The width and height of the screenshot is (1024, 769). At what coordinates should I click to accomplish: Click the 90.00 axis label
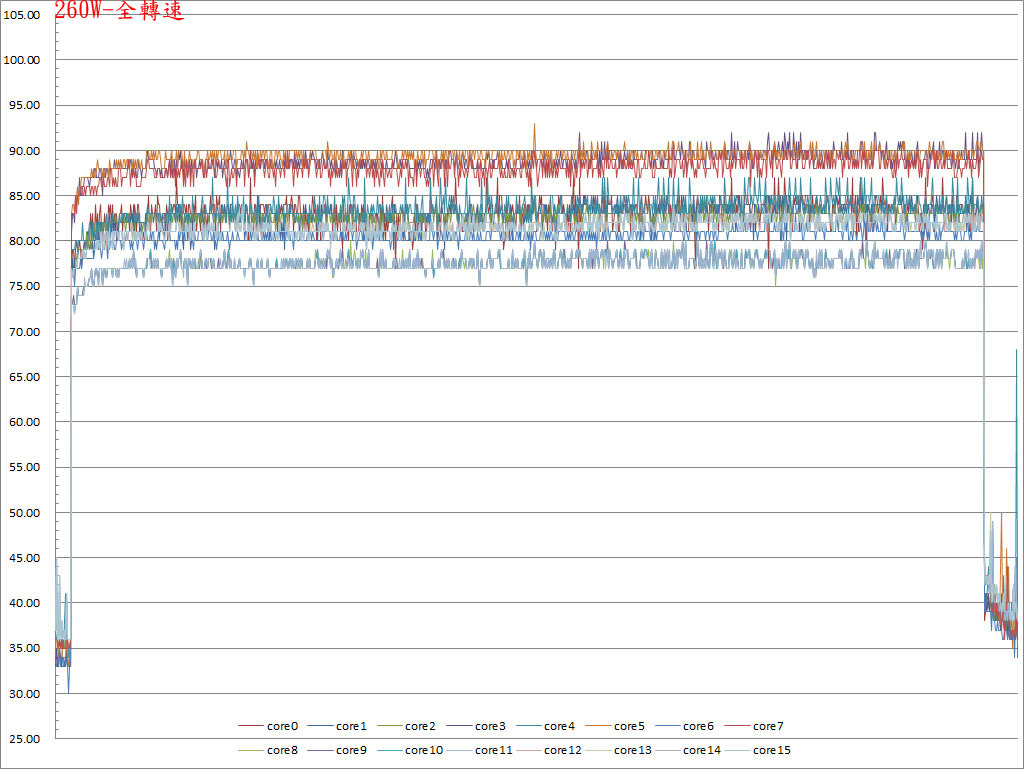pos(24,151)
